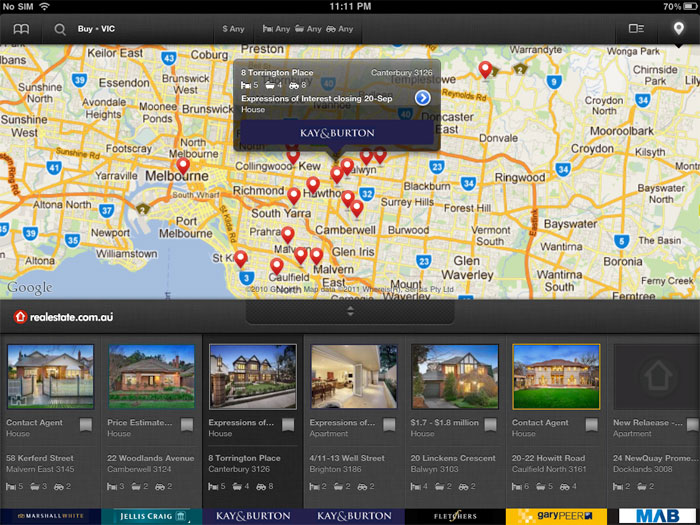This screenshot has width=700, height=525.
Task: Bookmark the 22 Woodlands Avenue listing
Action: click(187, 425)
